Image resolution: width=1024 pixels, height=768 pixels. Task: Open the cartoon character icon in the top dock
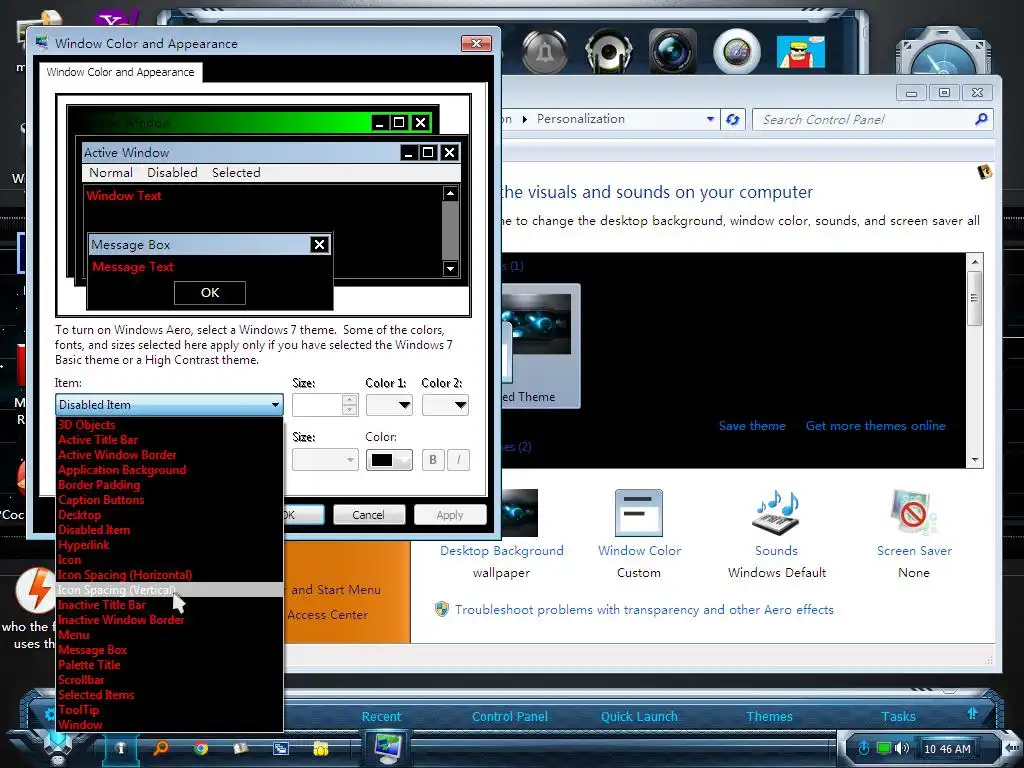coord(801,52)
